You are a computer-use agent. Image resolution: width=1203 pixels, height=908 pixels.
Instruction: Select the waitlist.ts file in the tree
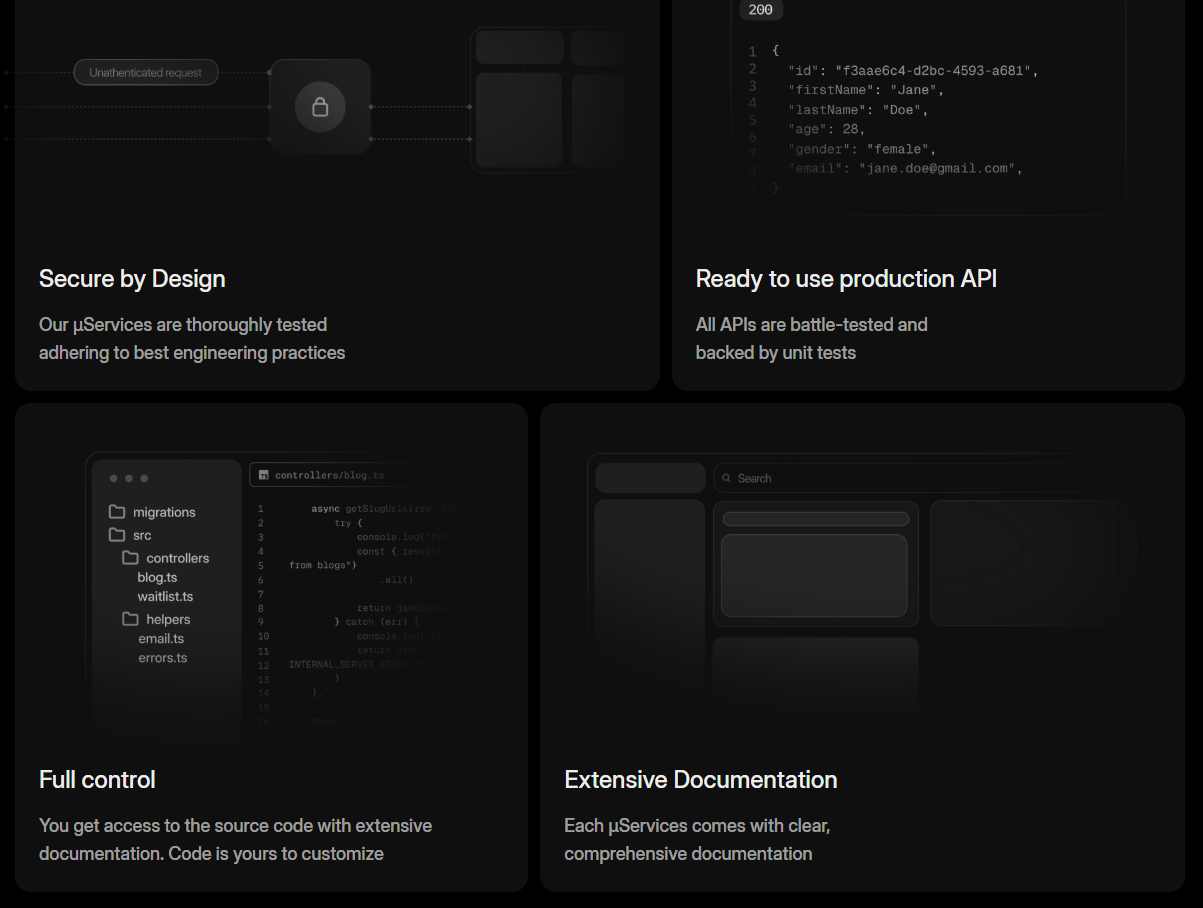(165, 596)
